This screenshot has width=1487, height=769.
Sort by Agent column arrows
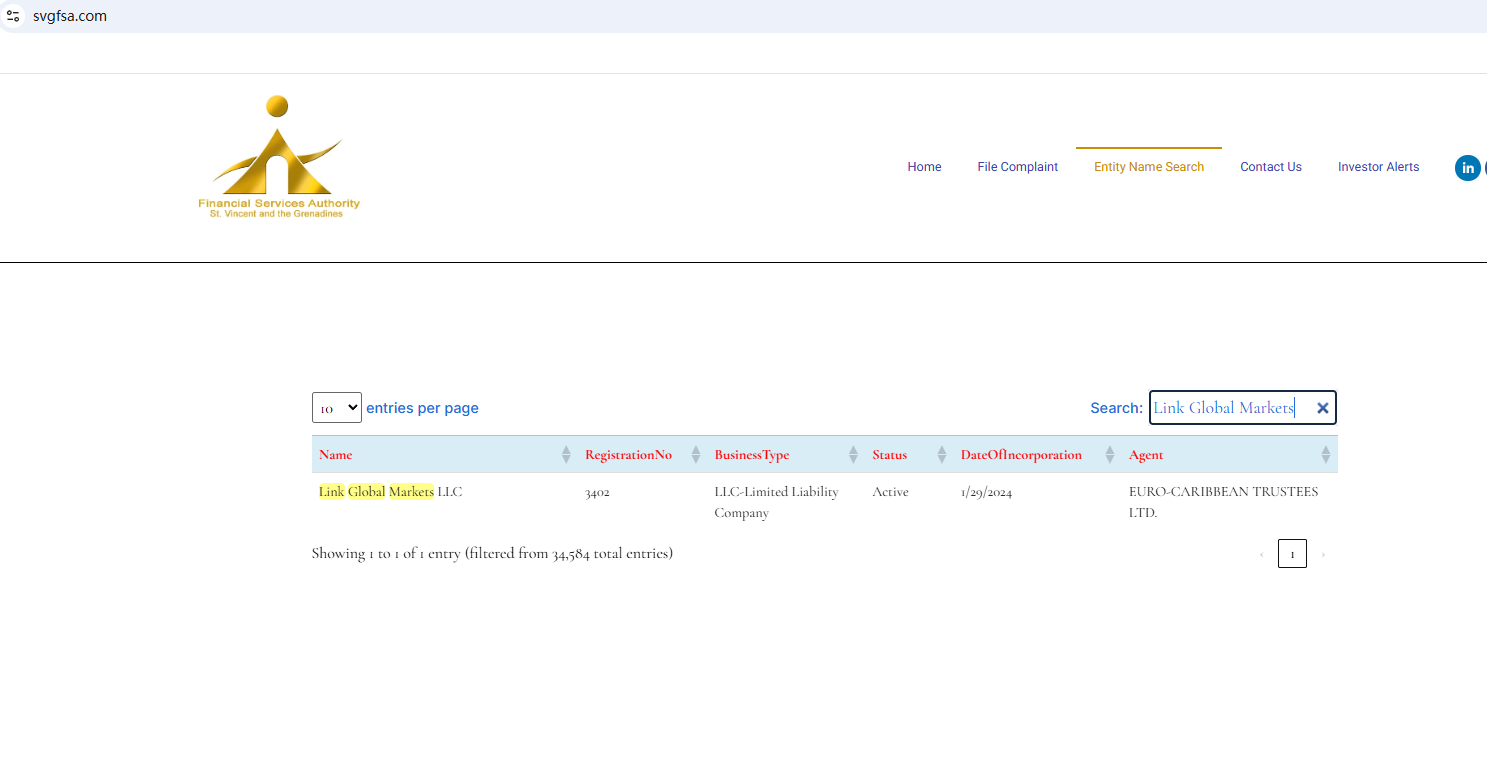pyautogui.click(x=1326, y=455)
